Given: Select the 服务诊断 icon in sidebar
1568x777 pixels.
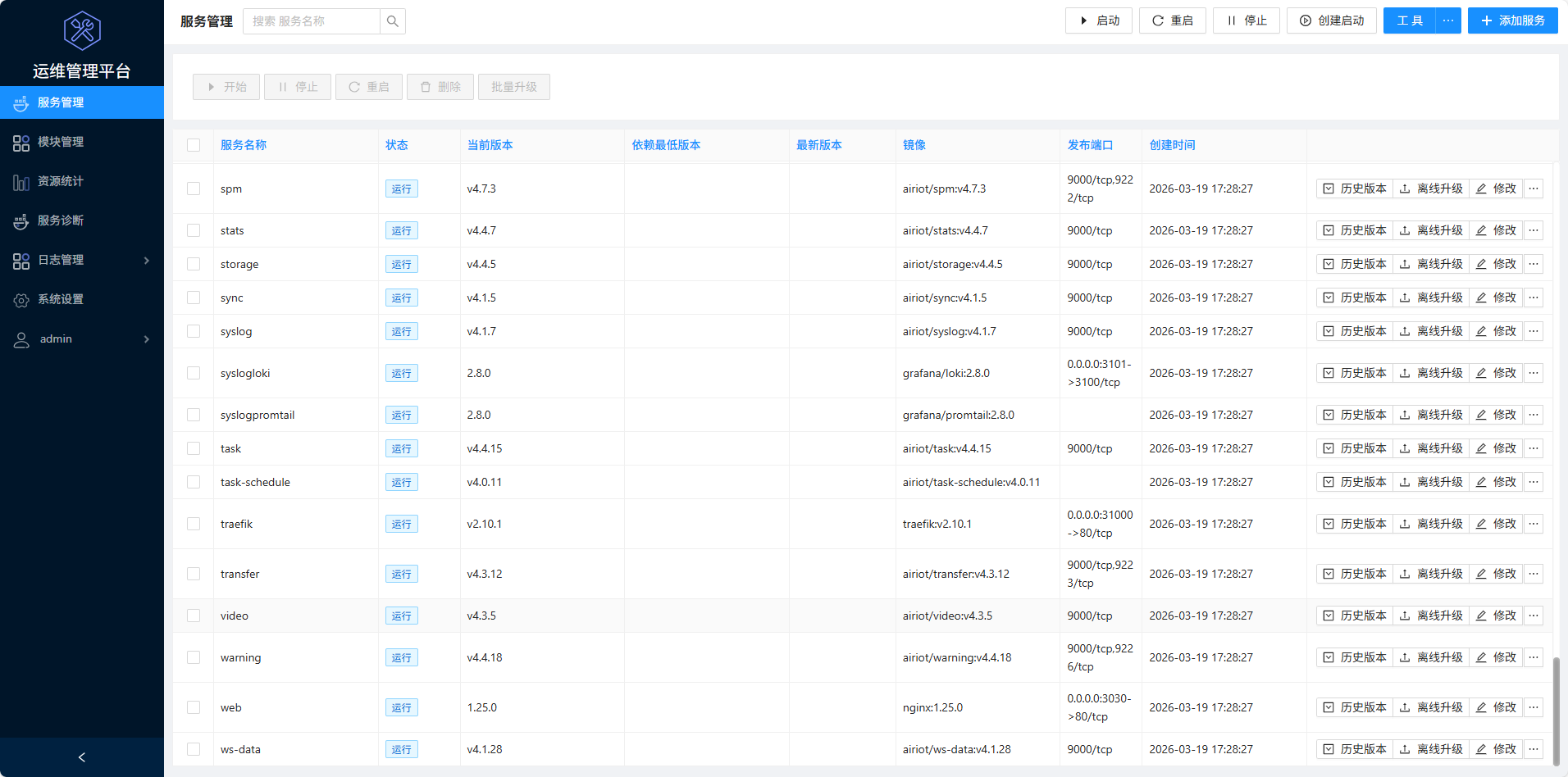Looking at the screenshot, I should tap(21, 220).
